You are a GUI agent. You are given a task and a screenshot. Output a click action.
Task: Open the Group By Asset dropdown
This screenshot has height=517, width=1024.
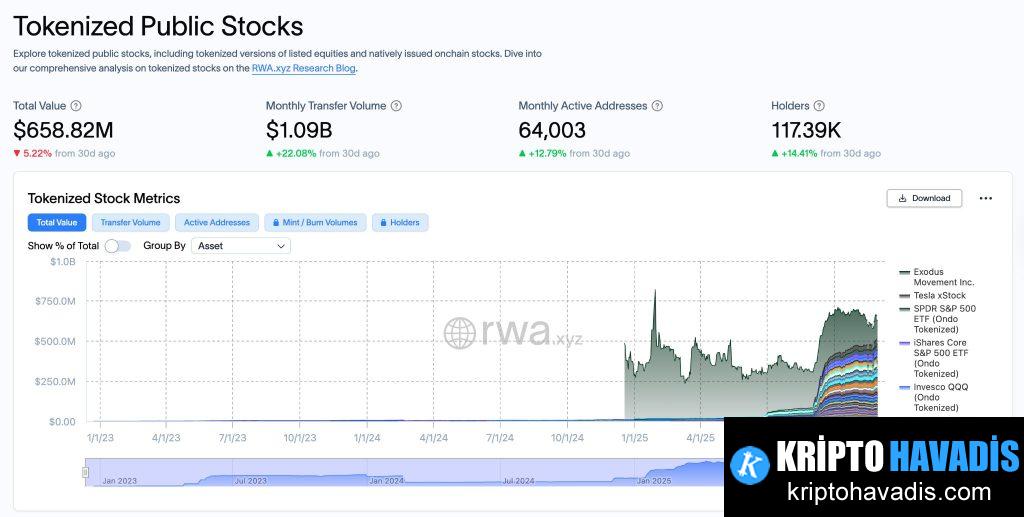[241, 246]
